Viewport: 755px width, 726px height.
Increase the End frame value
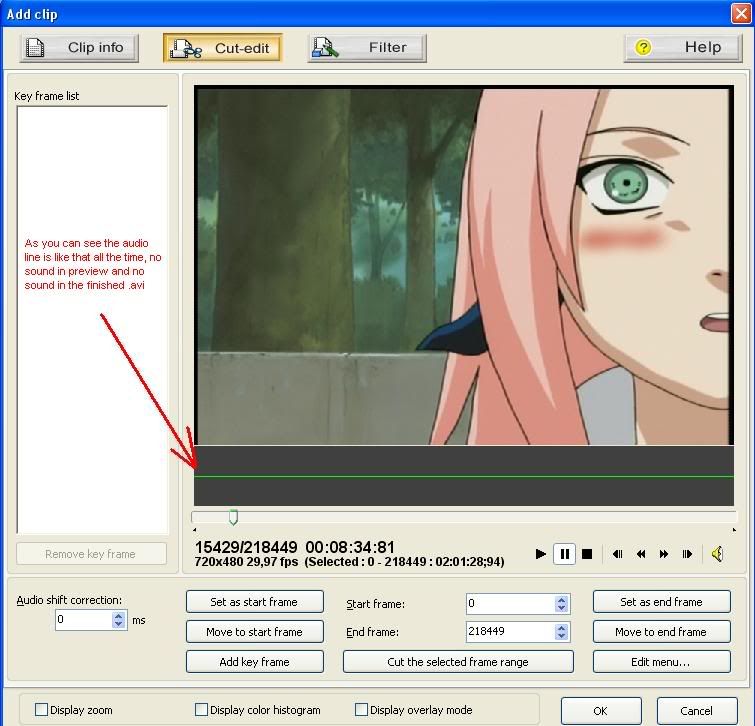point(561,628)
